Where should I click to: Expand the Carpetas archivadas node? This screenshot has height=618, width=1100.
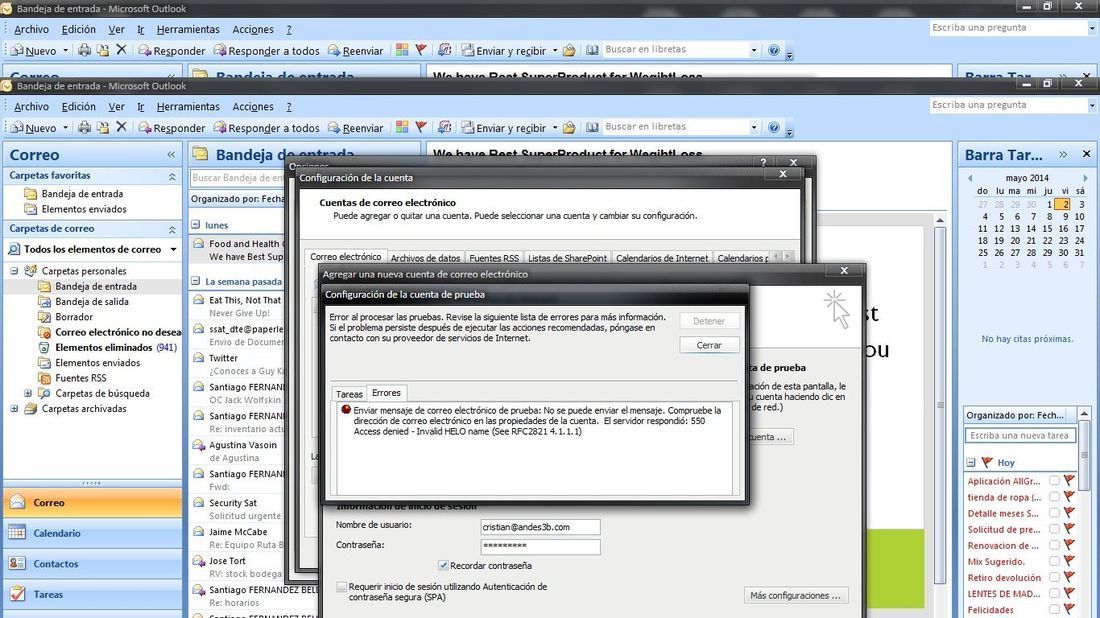tap(14, 409)
